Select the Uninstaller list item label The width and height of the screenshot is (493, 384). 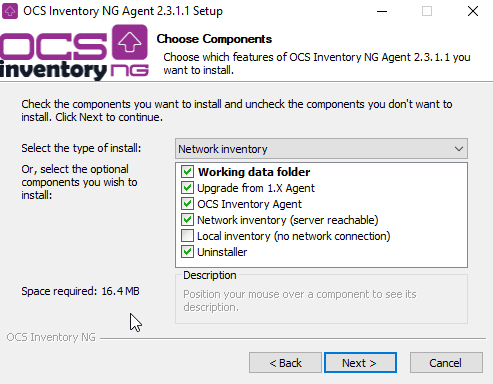[222, 252]
